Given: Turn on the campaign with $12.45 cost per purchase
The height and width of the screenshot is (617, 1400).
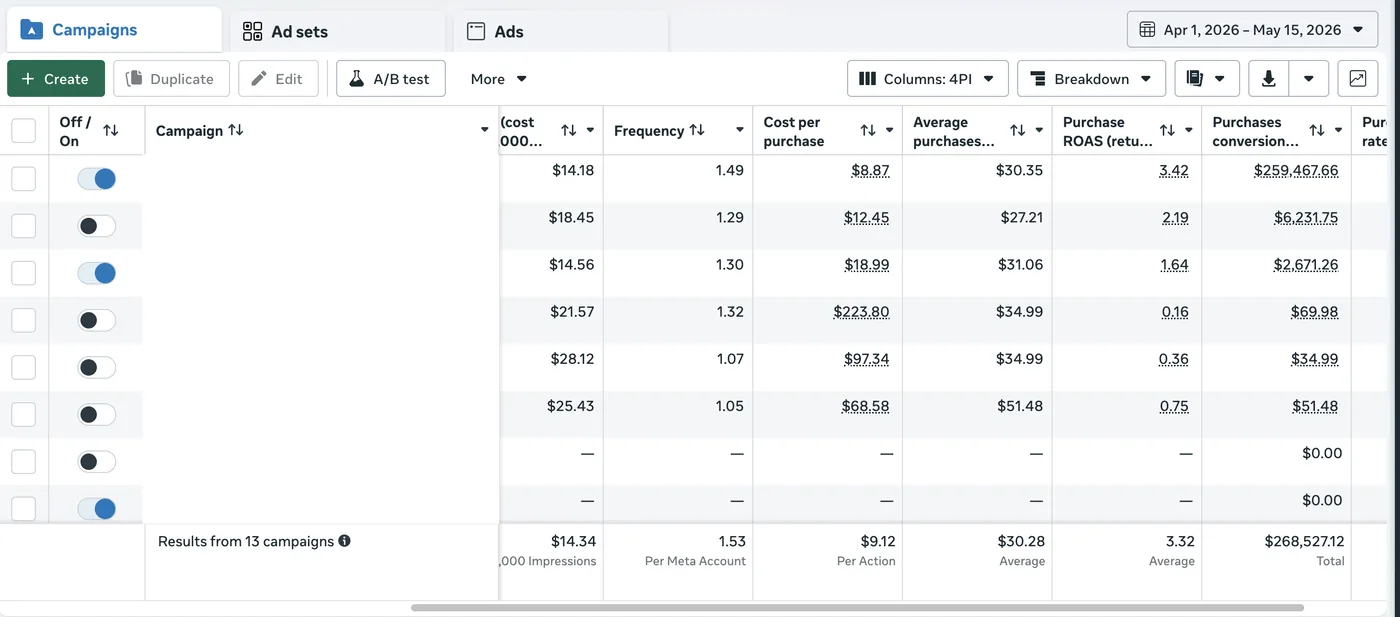Looking at the screenshot, I should click(97, 226).
